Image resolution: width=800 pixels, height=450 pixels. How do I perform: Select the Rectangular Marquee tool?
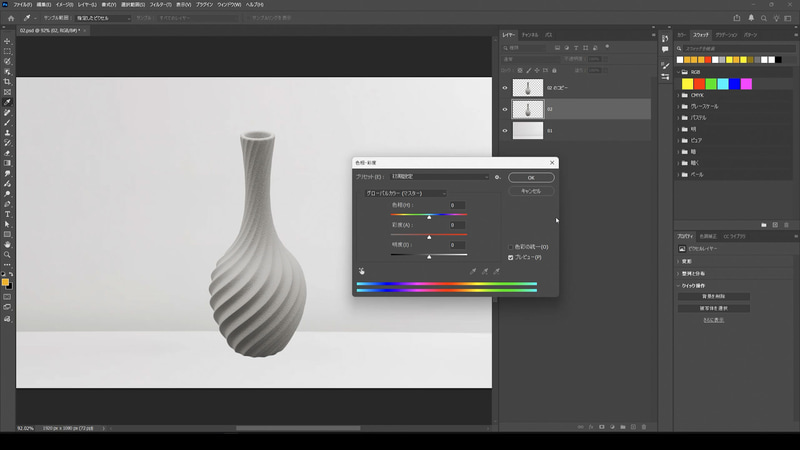click(7, 51)
